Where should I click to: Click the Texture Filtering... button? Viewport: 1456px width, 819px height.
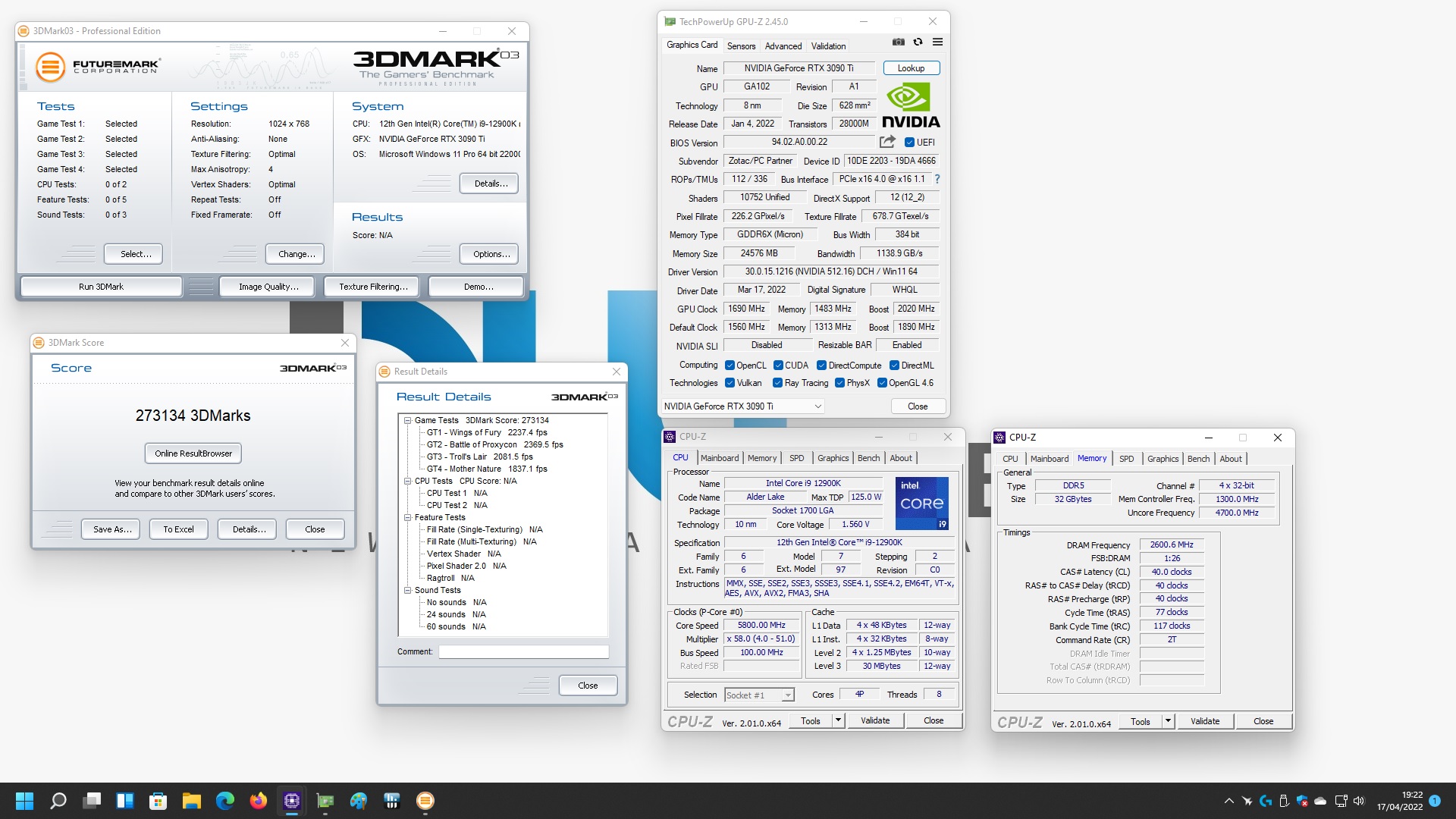(x=373, y=287)
